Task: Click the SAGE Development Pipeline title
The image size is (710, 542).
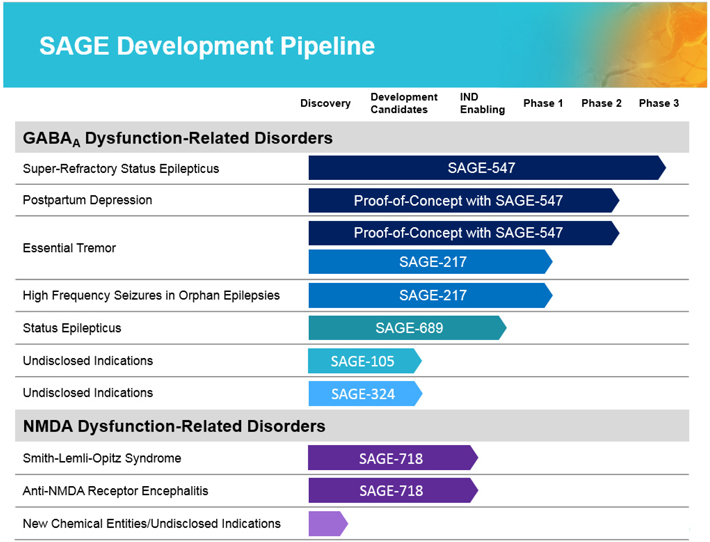Action: 207,46
